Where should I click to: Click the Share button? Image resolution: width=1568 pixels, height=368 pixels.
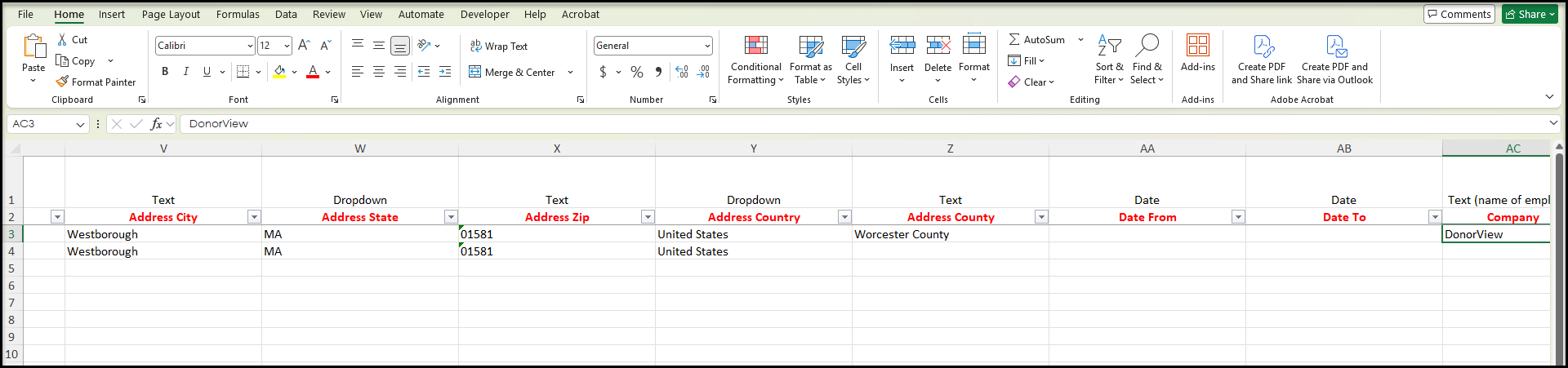click(x=1530, y=14)
